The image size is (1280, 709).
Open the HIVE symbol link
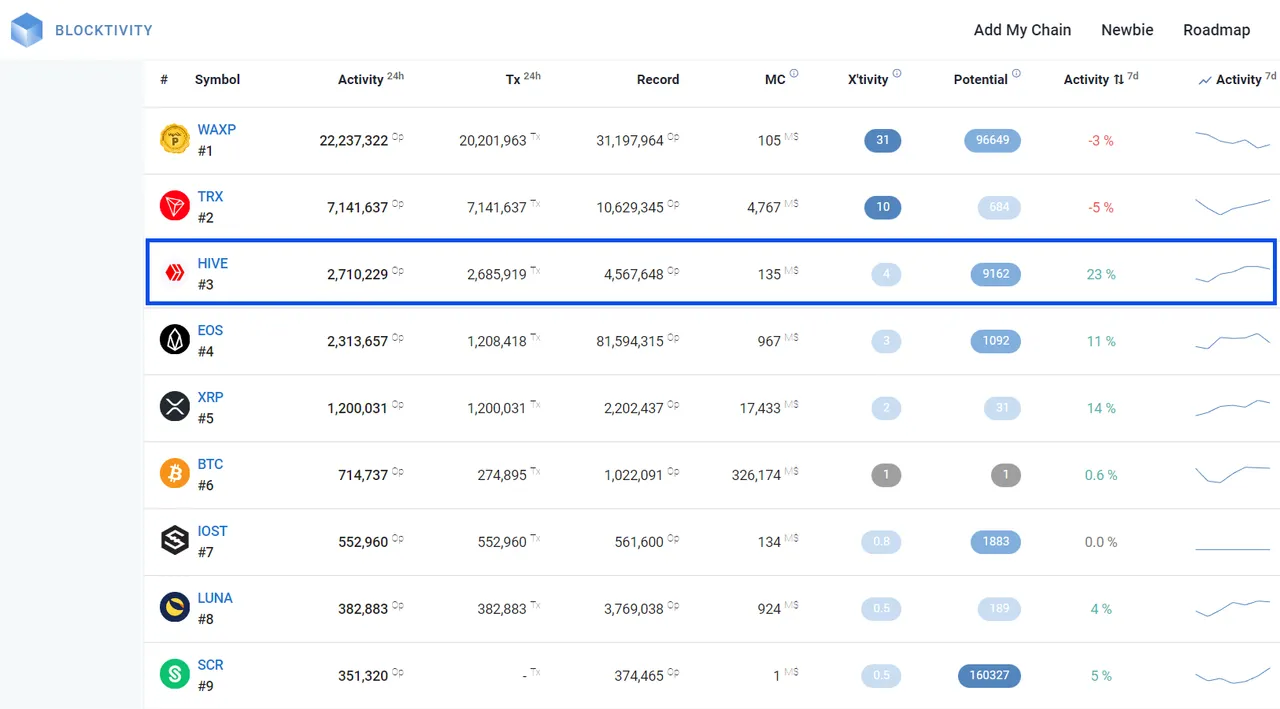(212, 263)
